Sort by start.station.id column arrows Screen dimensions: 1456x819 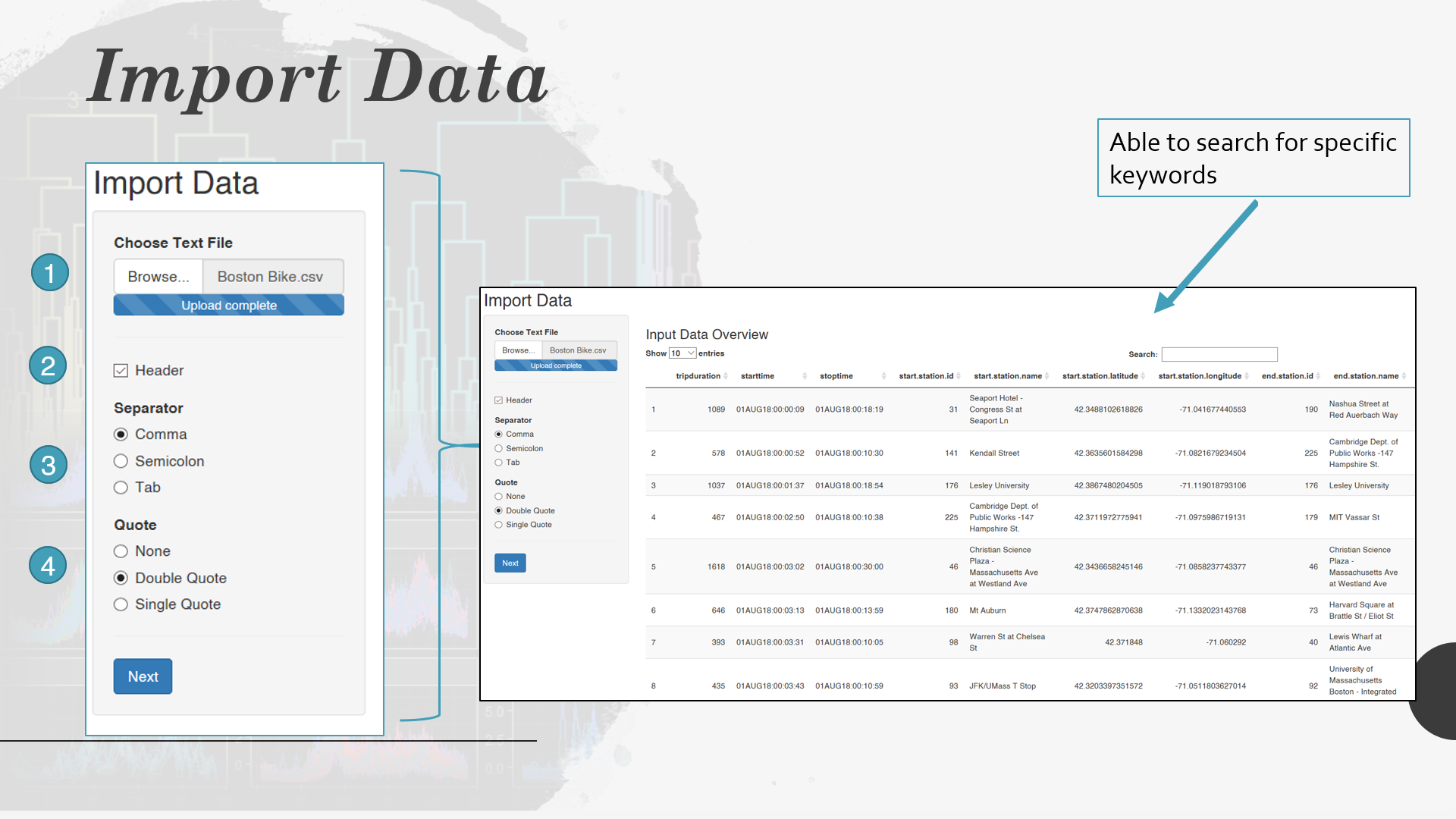click(x=959, y=376)
